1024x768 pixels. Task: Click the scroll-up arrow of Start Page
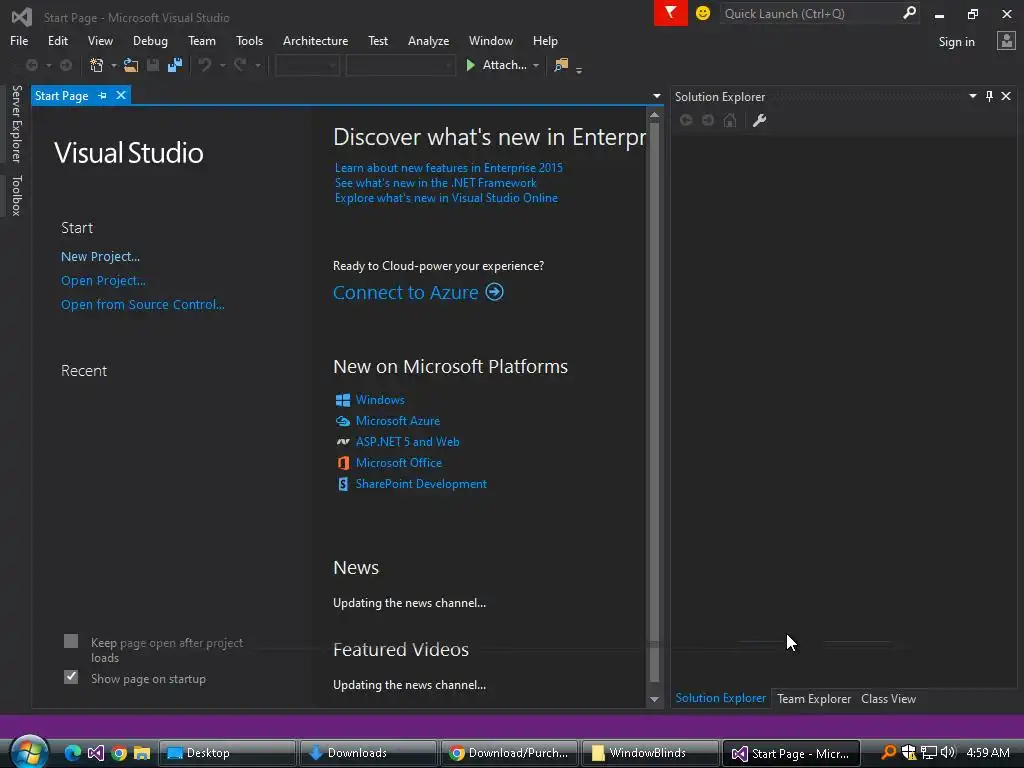tap(654, 116)
